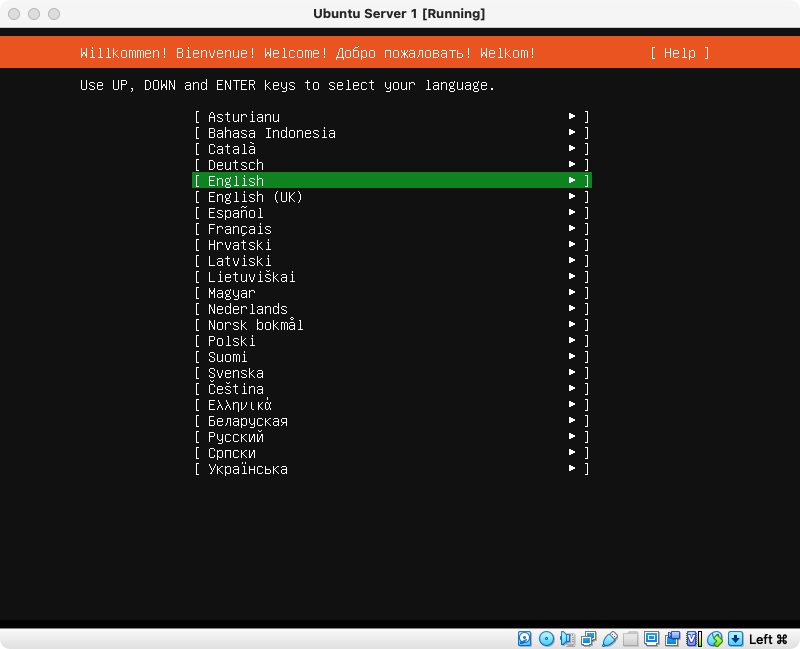The width and height of the screenshot is (800, 649).
Task: Click the USB devices icon
Action: point(609,639)
